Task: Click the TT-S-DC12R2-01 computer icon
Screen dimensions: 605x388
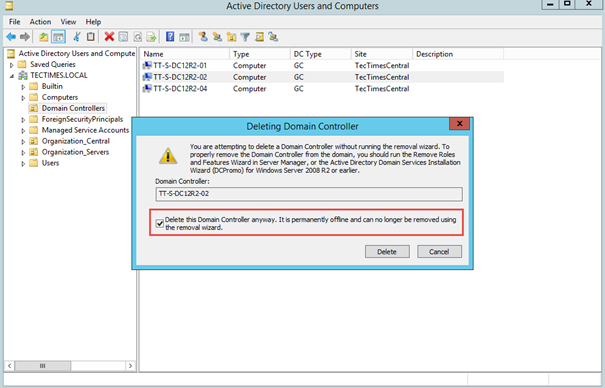Action: 147,66
